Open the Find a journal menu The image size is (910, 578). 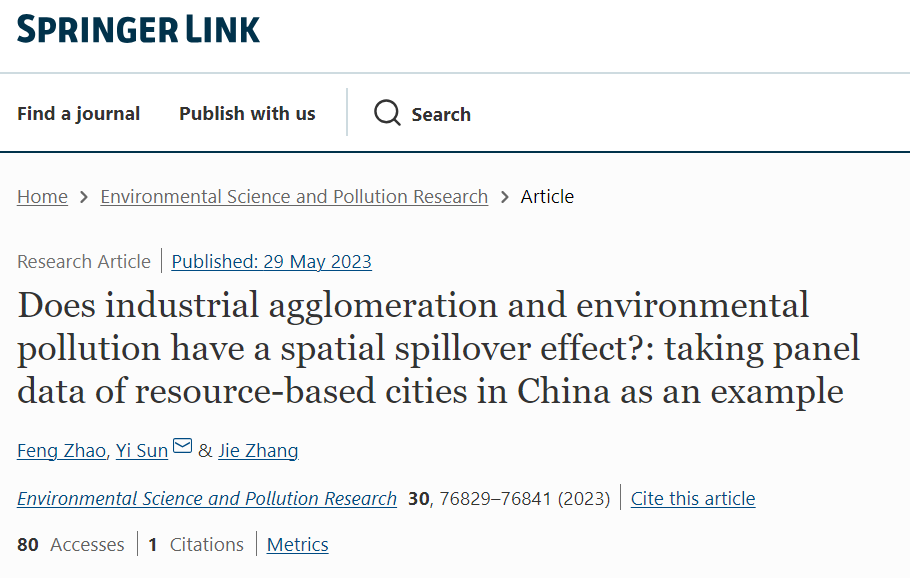[x=78, y=114]
